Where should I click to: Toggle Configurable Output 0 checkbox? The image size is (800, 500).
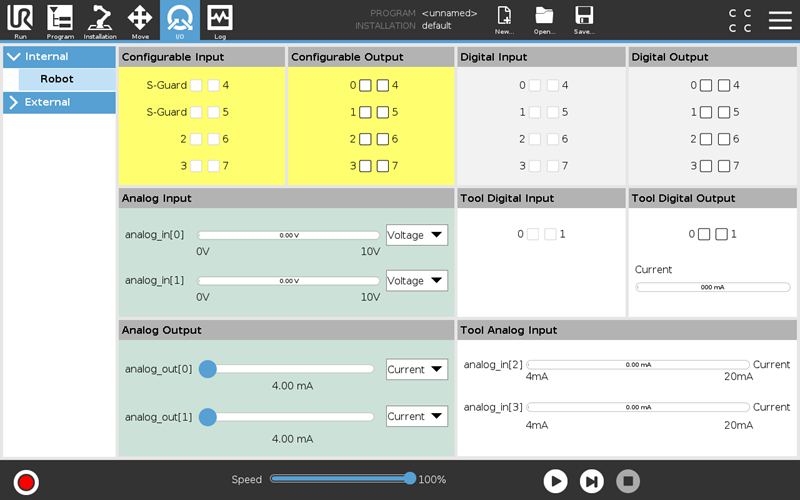tap(367, 86)
